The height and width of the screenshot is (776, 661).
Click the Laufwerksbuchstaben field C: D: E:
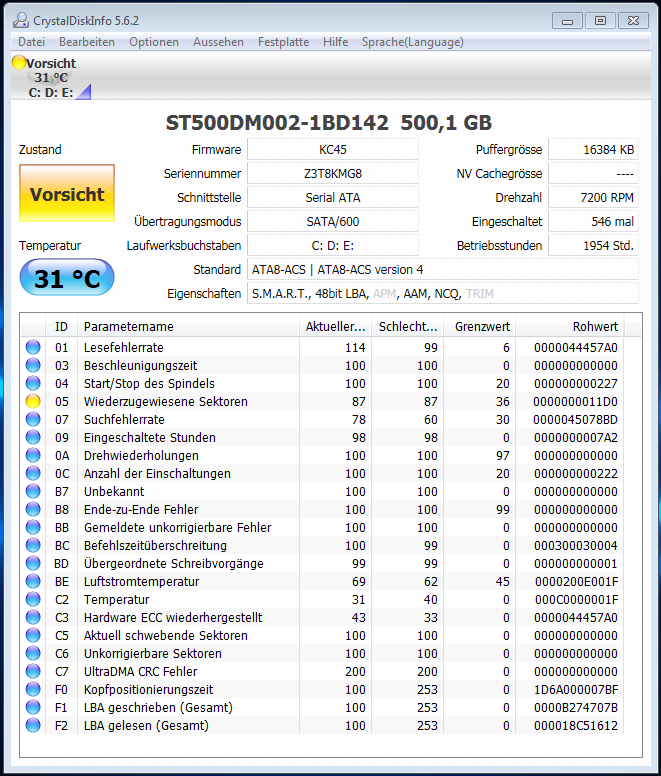[x=333, y=245]
